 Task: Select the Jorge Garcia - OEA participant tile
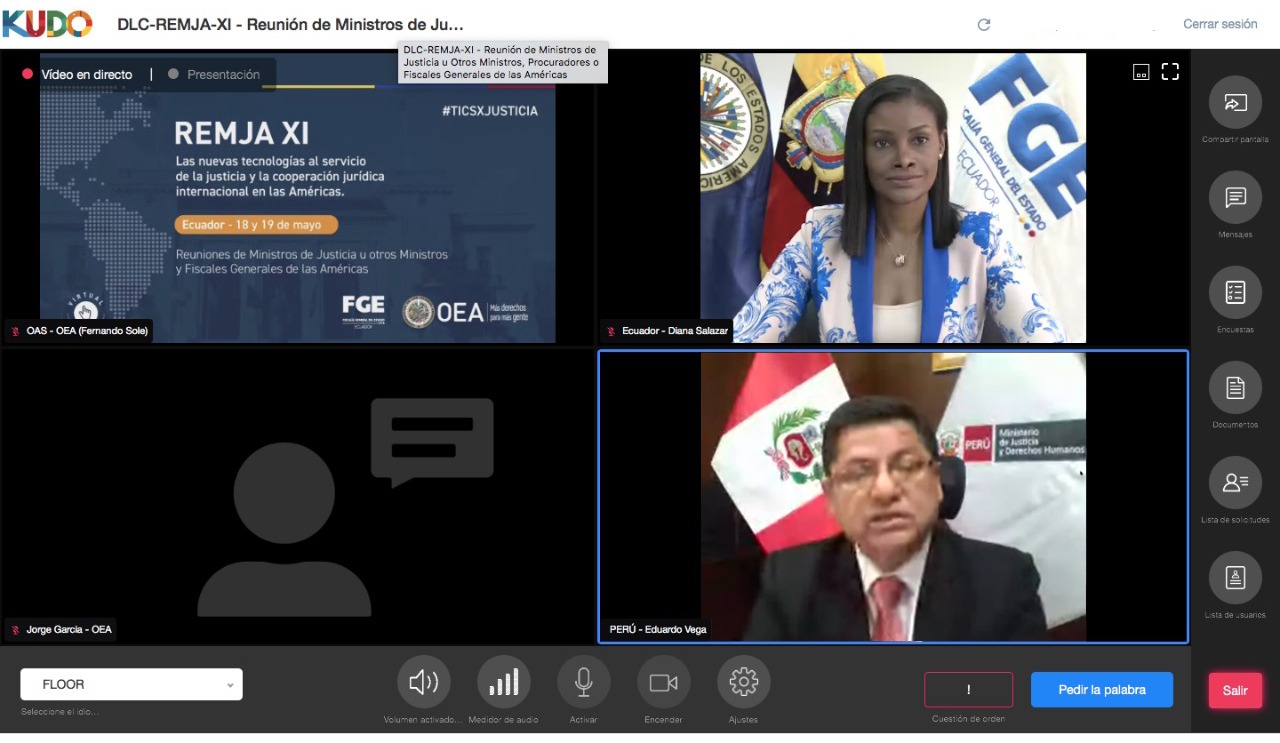tap(297, 496)
